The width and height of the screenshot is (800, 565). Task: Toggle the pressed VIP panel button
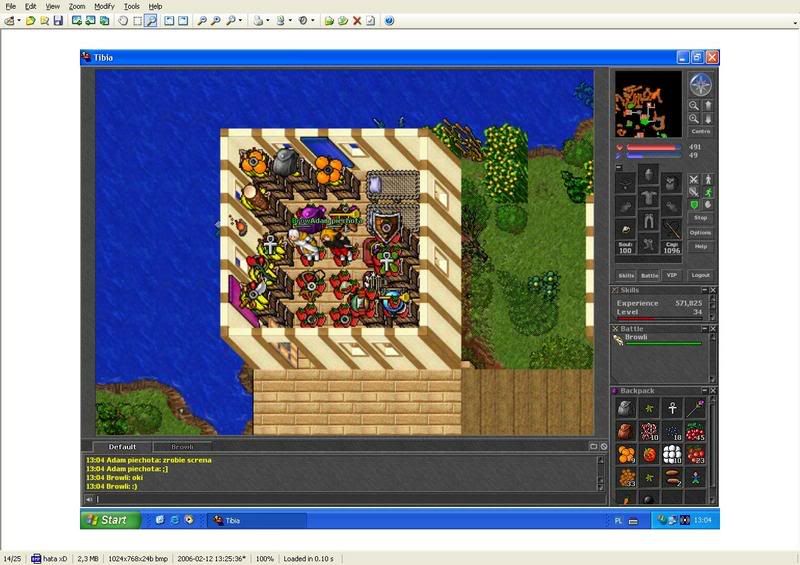click(x=672, y=276)
